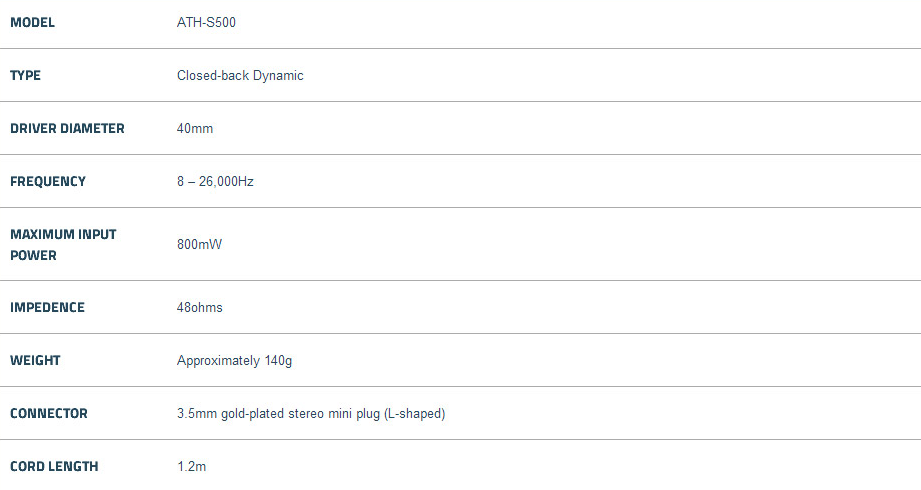Screen dimensions: 921x490
Task: Click the 'Approximately 140g' weight value
Action: point(234,360)
